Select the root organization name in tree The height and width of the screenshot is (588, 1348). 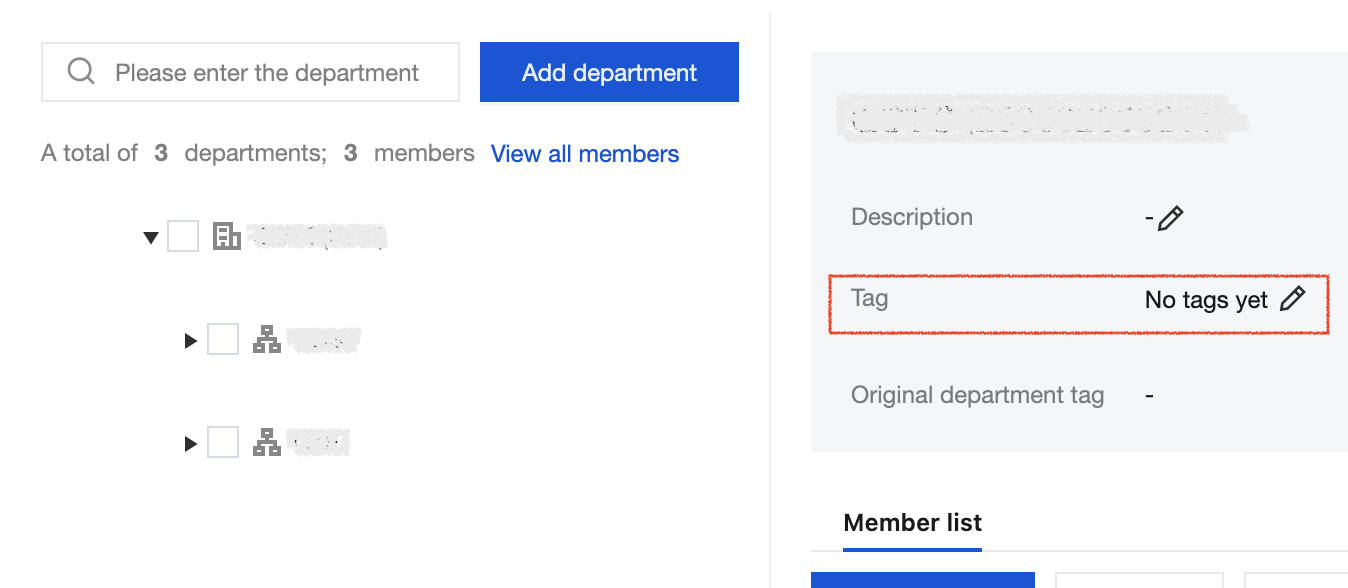click(x=317, y=237)
